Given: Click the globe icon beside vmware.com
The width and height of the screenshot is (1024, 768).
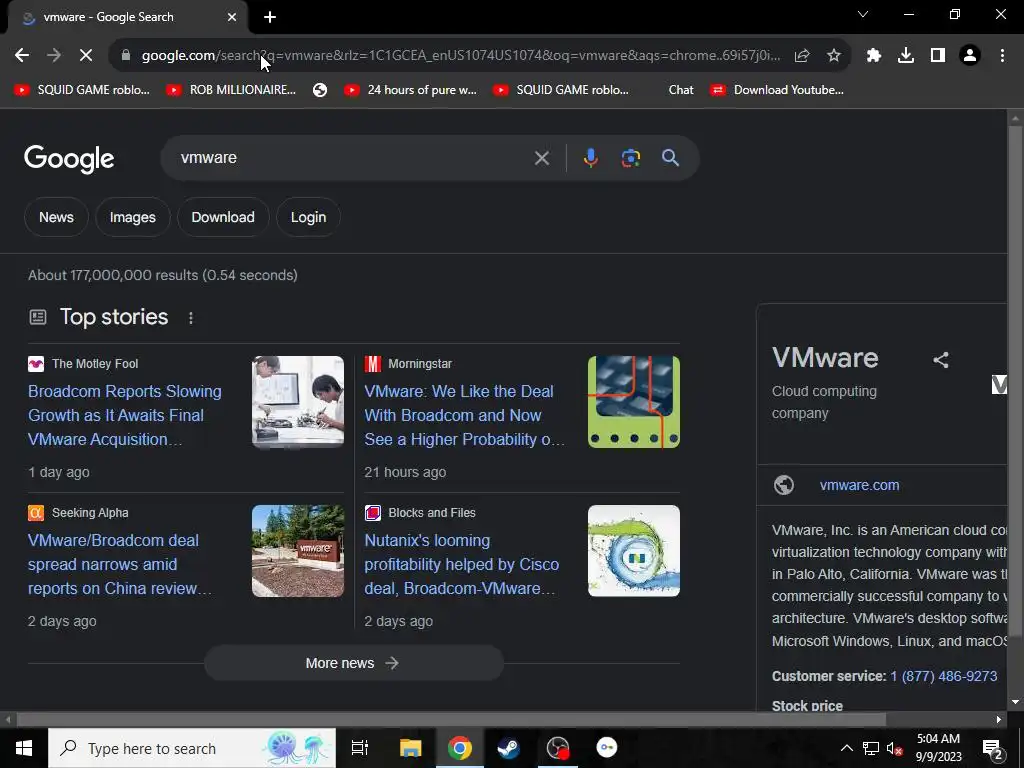Looking at the screenshot, I should [x=784, y=485].
